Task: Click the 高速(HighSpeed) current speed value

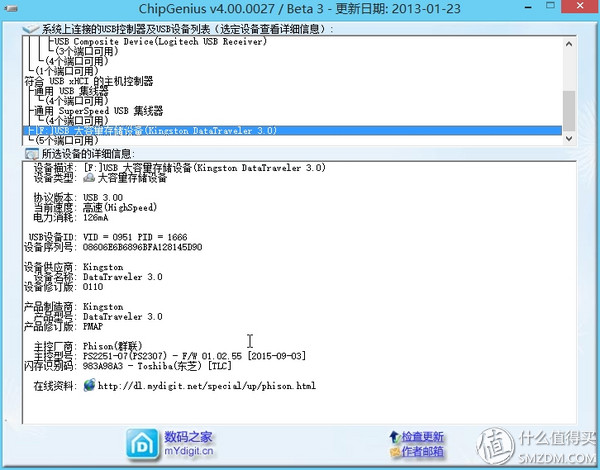Action: pyautogui.click(x=120, y=207)
